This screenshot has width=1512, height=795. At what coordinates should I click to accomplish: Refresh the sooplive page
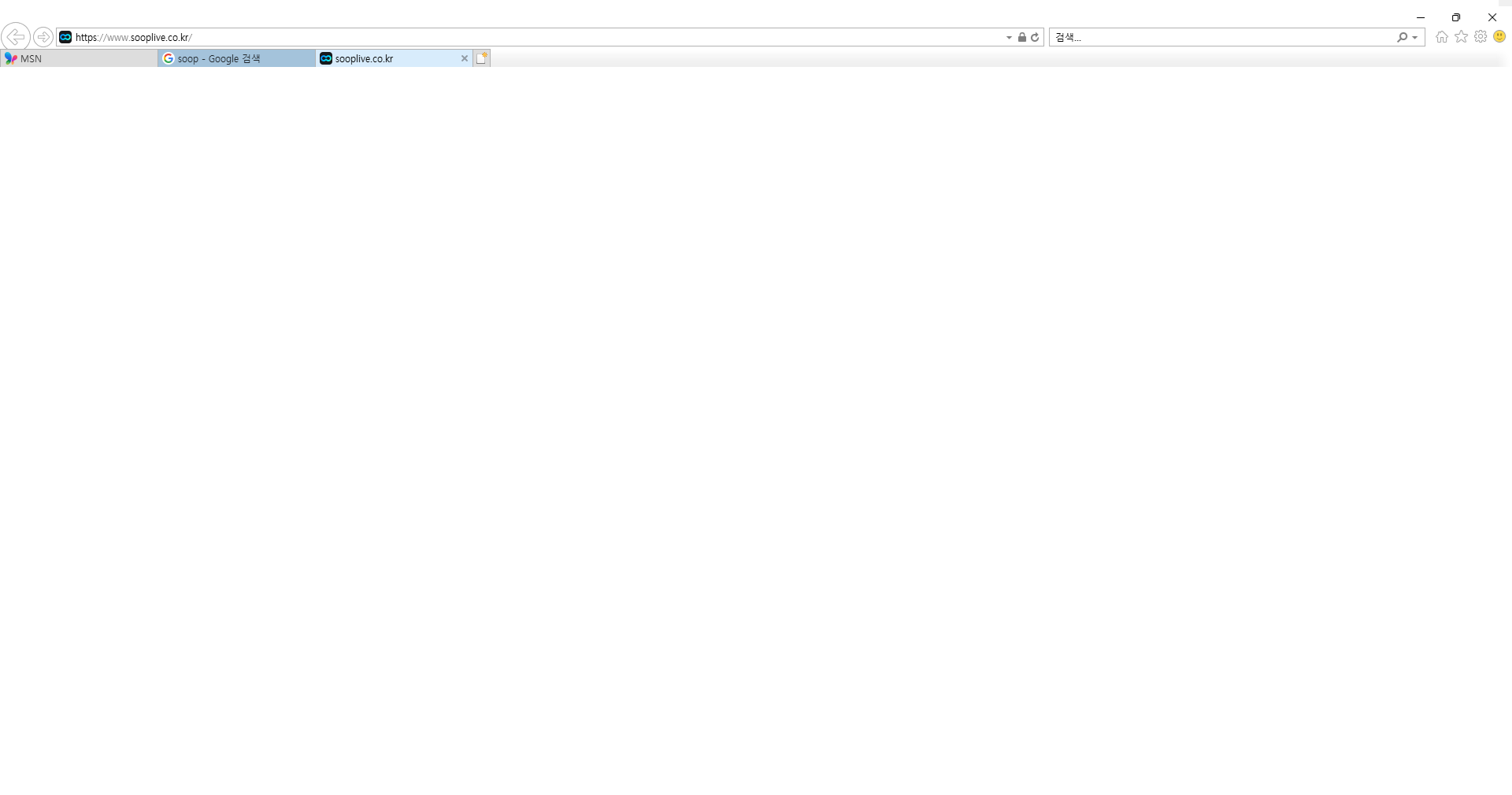1035,37
